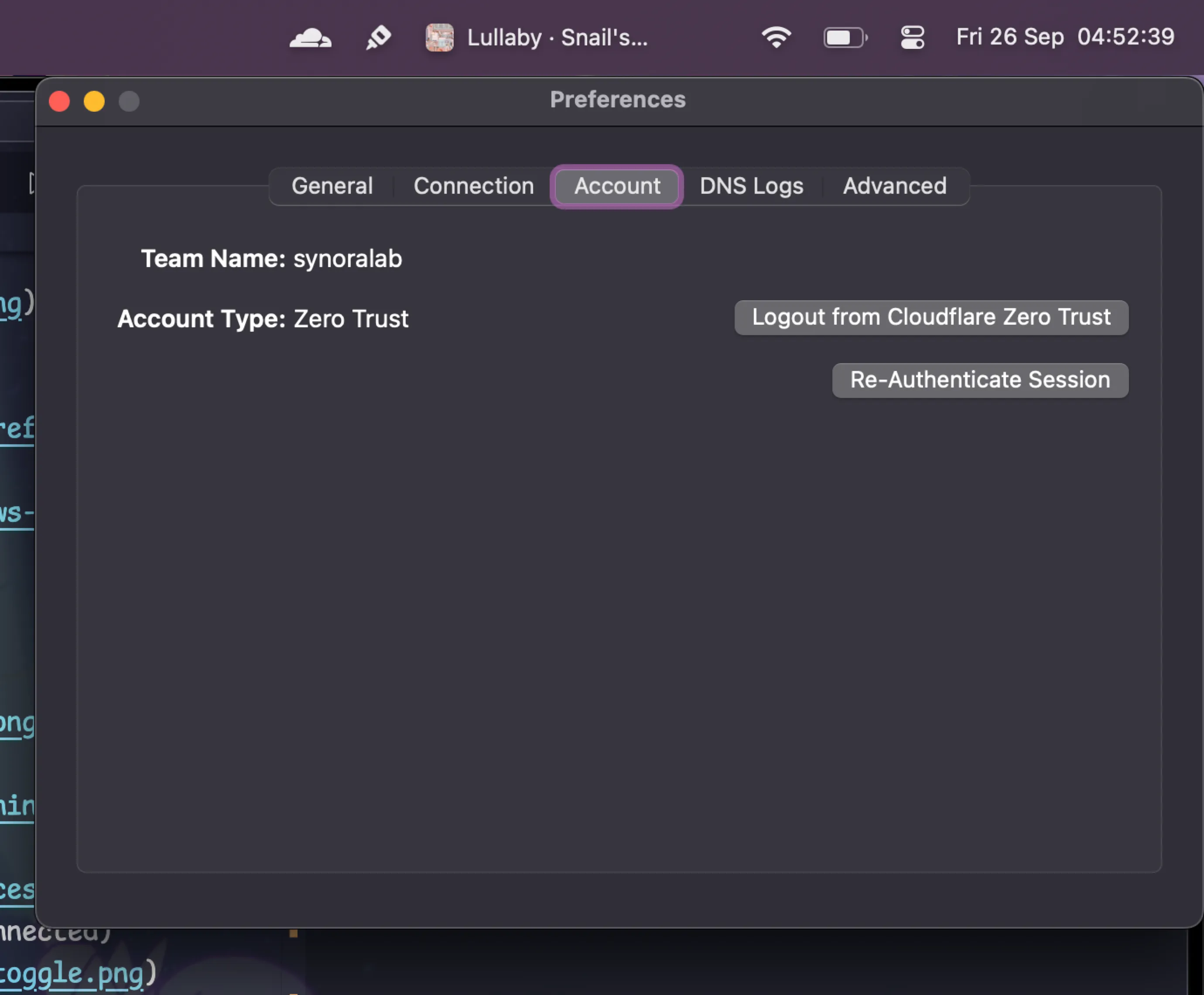Viewport: 1204px width, 995px height.
Task: Switch to the General tab
Action: 332,186
